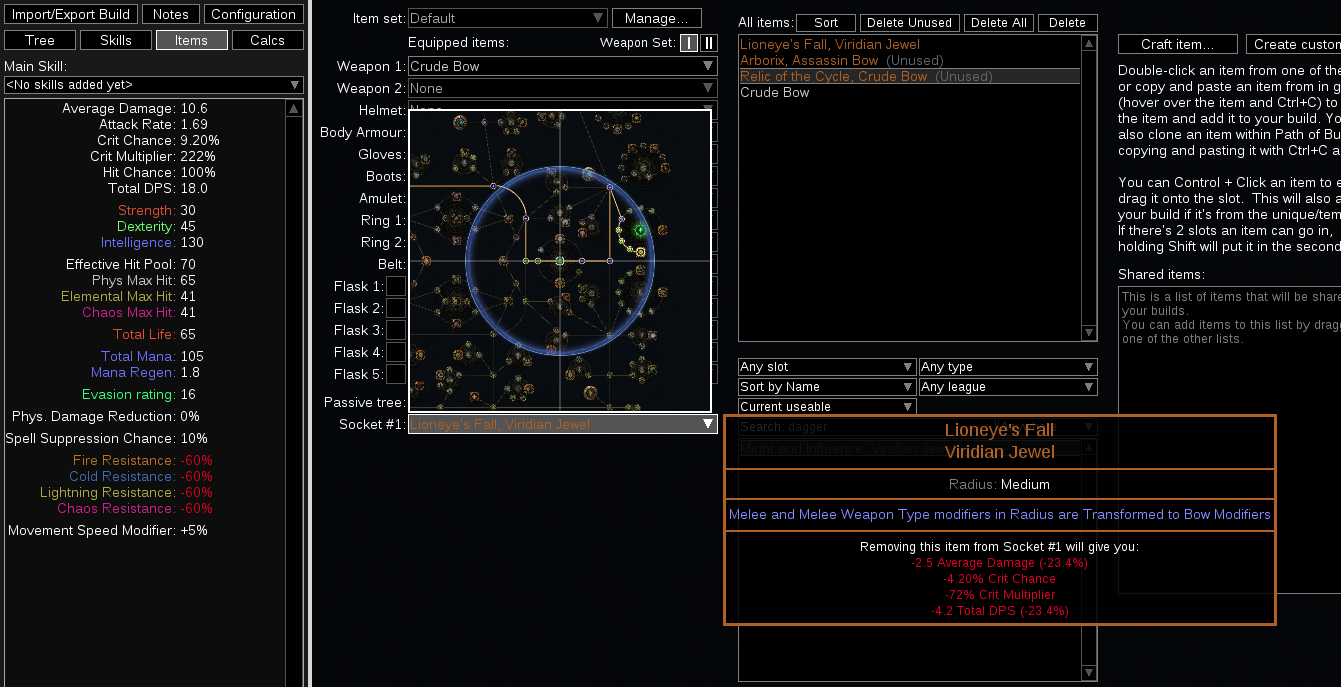
Task: Switch to the Calcs tab
Action: (267, 40)
